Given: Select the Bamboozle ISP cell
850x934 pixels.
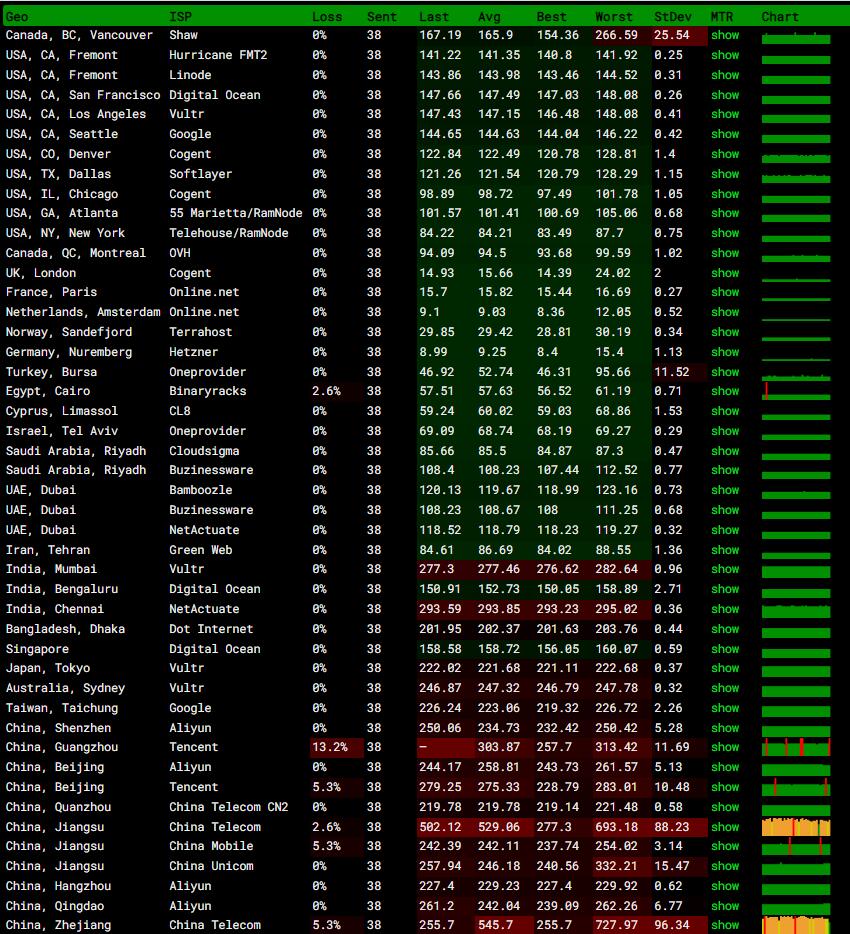Looking at the screenshot, I should pyautogui.click(x=201, y=490).
